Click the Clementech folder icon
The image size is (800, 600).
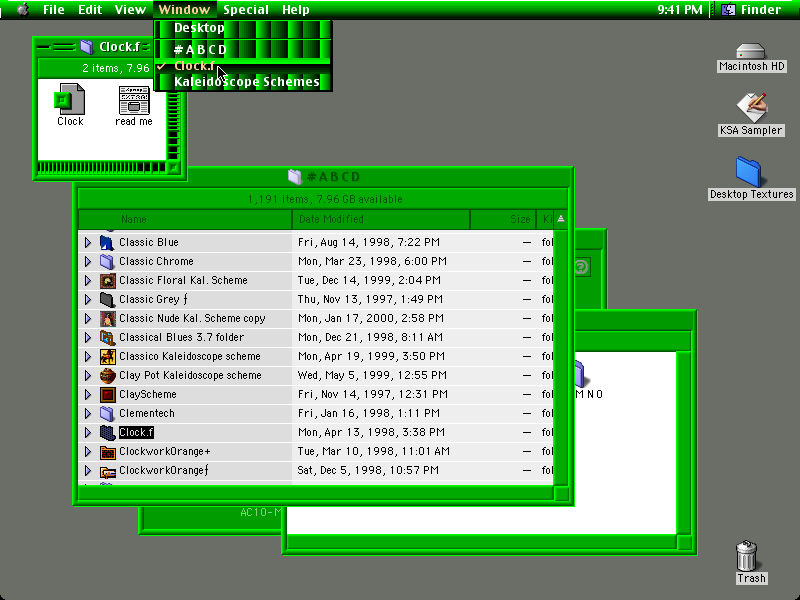pos(107,413)
